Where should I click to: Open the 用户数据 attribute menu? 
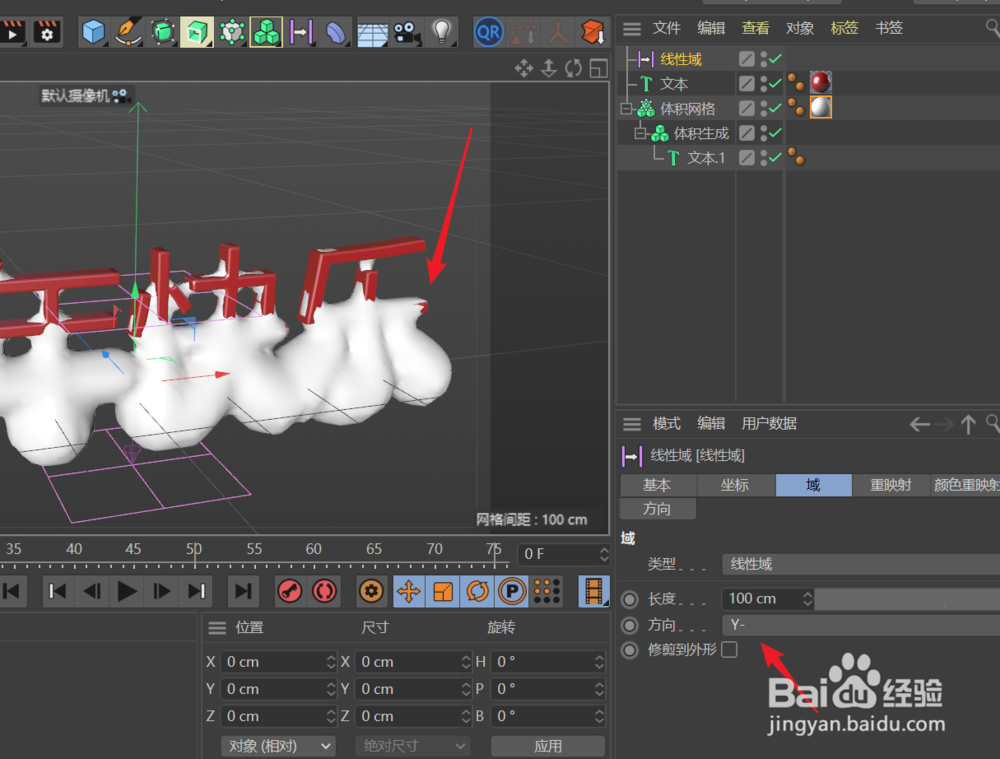coord(768,424)
